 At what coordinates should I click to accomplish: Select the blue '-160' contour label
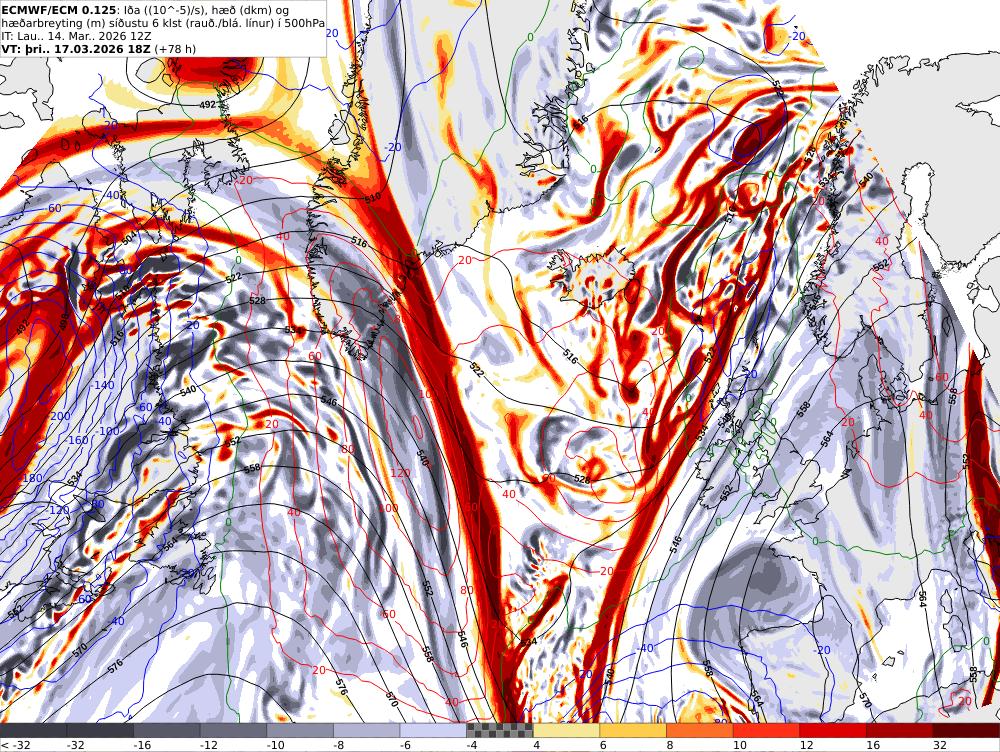77,440
